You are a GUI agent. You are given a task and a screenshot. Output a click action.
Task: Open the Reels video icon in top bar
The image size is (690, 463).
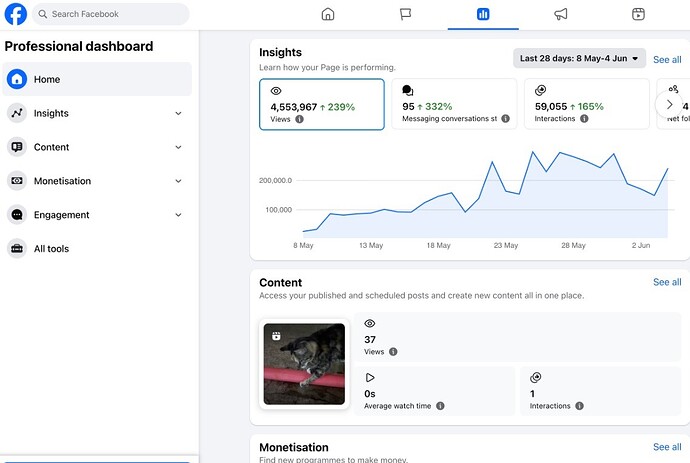(638, 14)
